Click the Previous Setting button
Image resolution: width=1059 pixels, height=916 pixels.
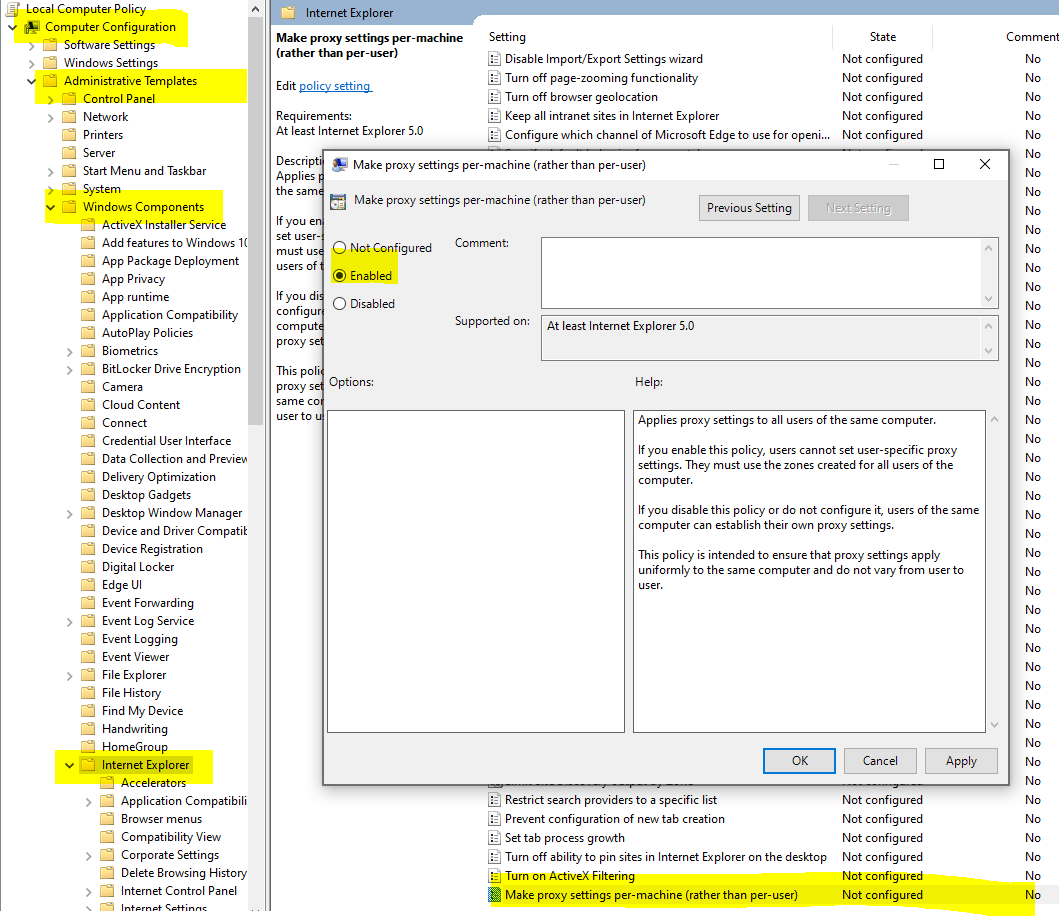click(x=749, y=208)
